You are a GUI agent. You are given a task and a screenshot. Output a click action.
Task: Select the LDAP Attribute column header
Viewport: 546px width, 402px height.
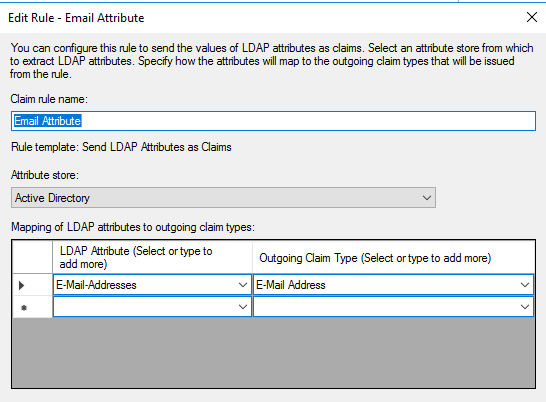click(153, 257)
